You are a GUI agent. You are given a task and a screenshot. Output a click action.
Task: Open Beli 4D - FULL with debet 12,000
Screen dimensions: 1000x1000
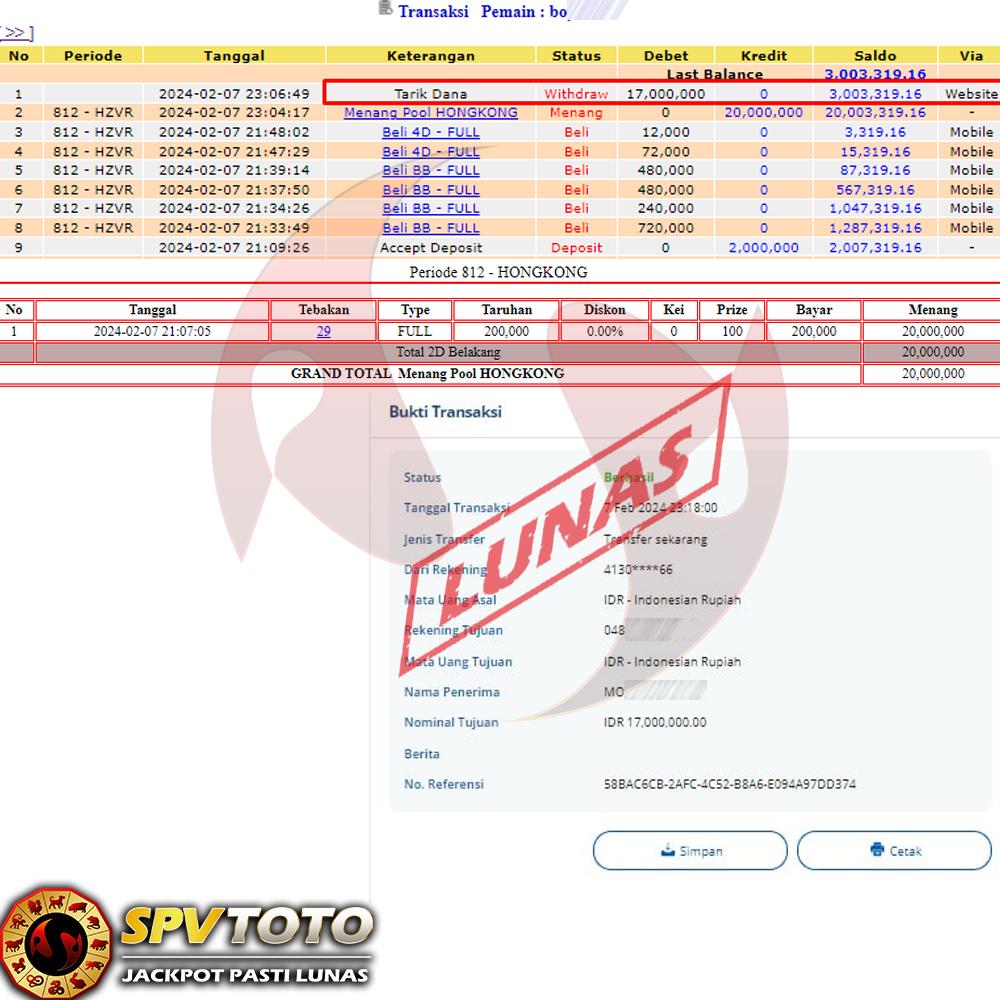point(431,132)
